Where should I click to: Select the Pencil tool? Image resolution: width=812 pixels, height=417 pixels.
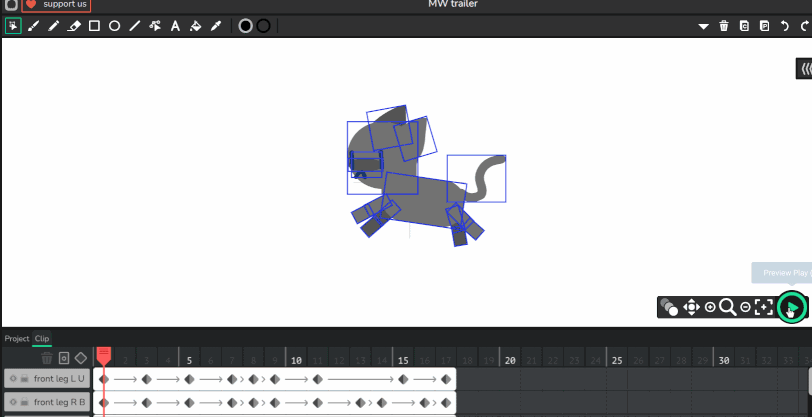pos(54,26)
